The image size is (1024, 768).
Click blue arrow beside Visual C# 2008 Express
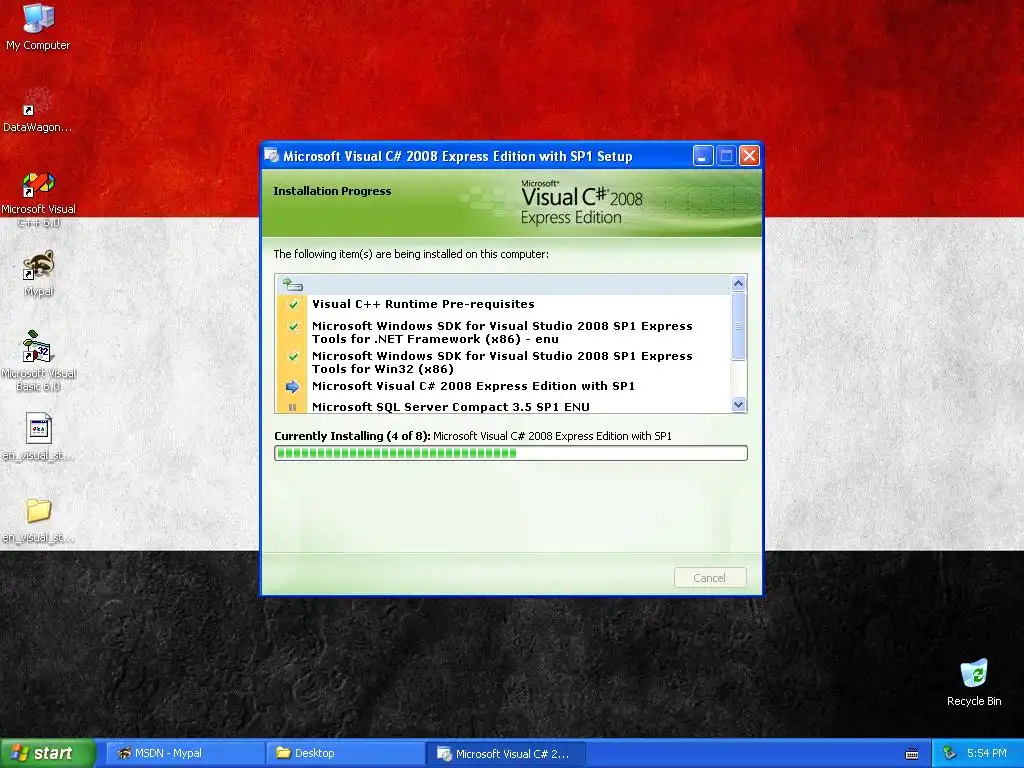tap(293, 387)
